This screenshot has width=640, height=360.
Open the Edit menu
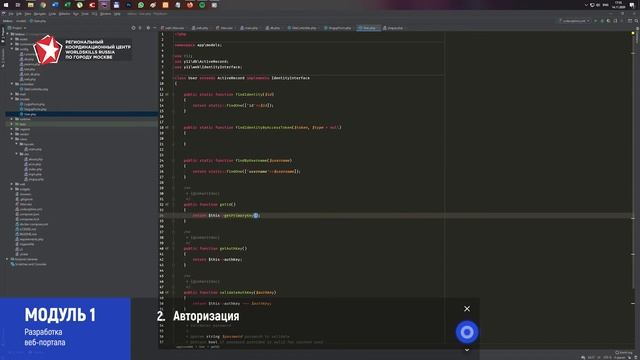pos(19,14)
